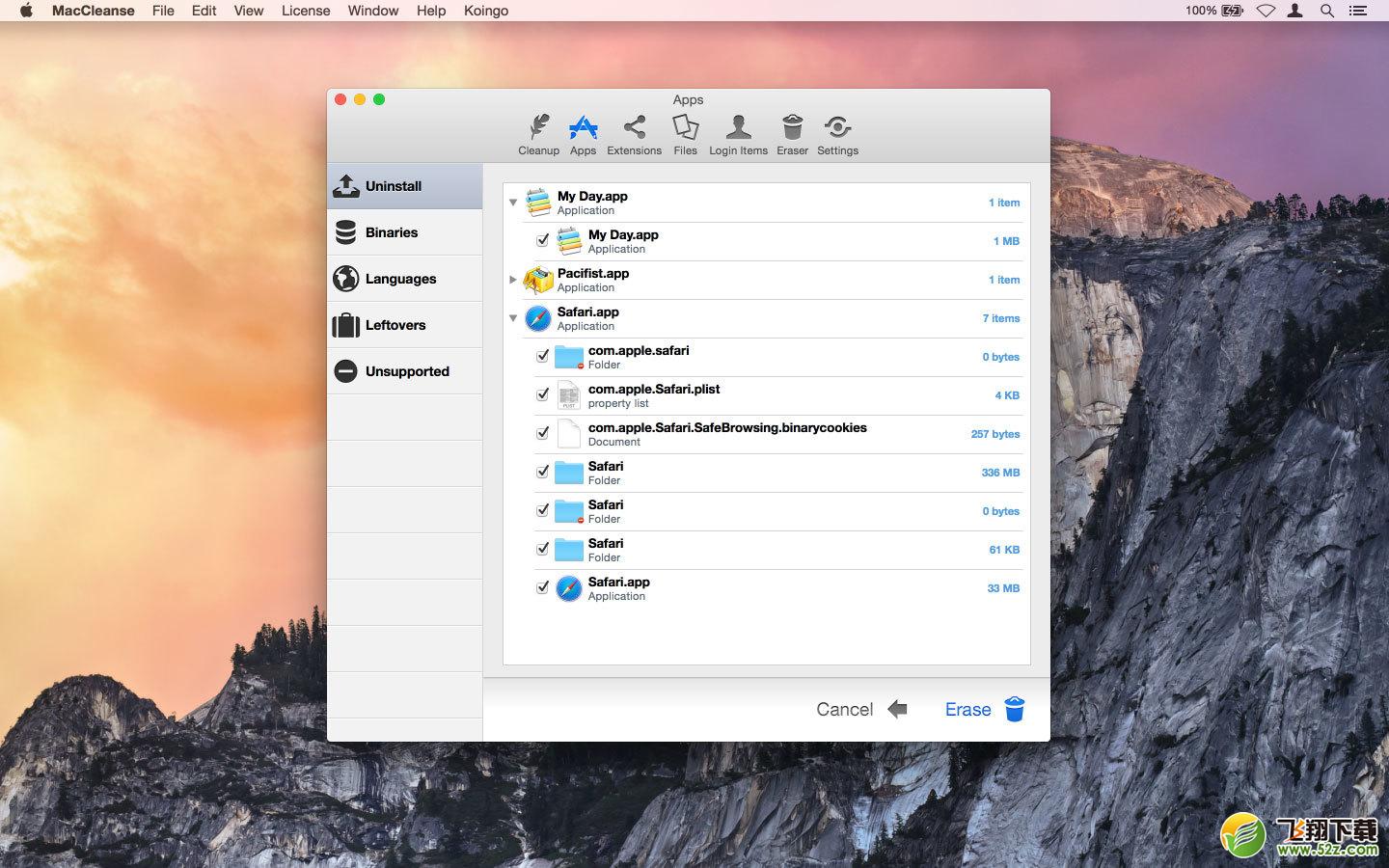Click the 4 KB size value
This screenshot has height=868, width=1389.
pos(1007,395)
